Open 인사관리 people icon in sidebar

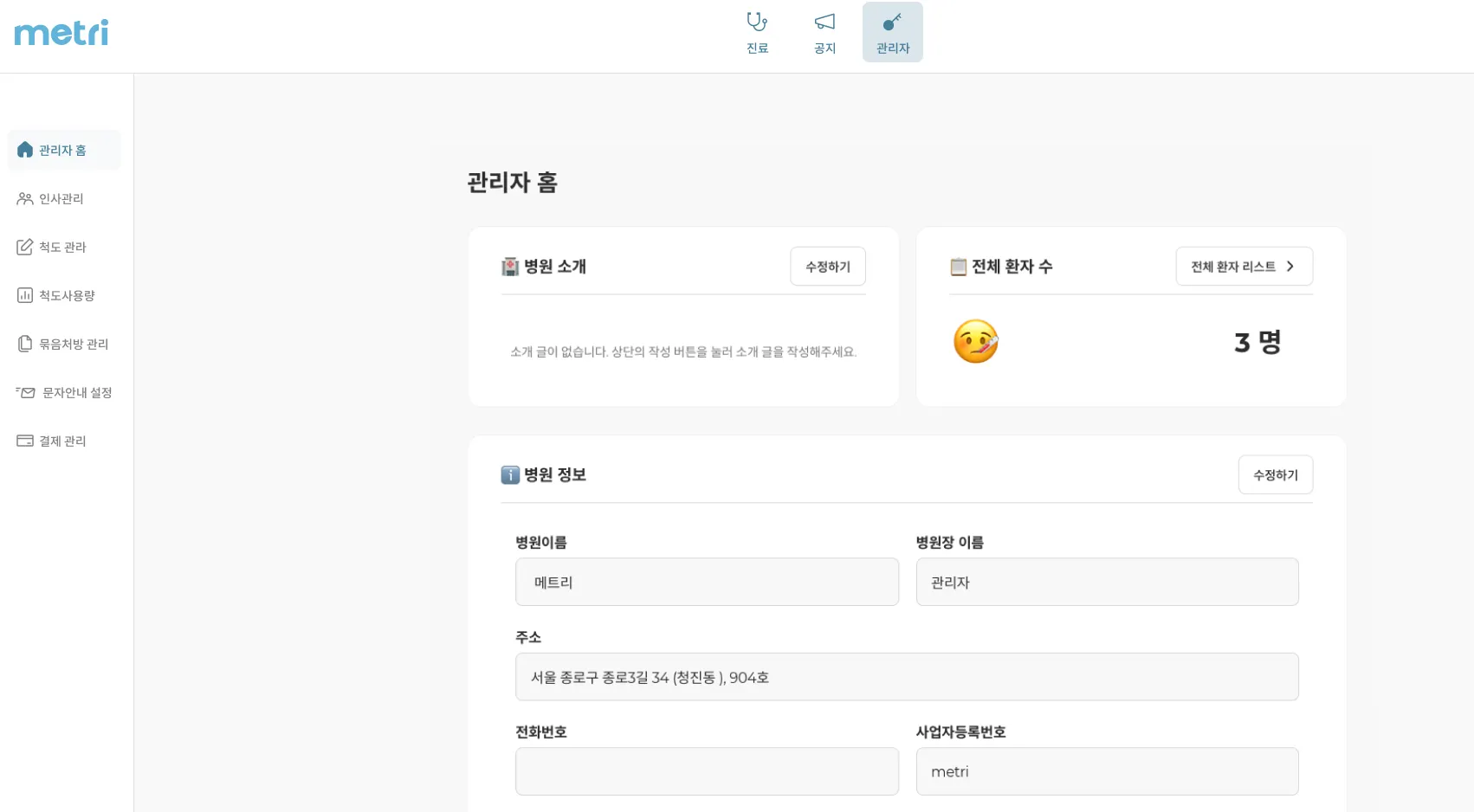(25, 199)
